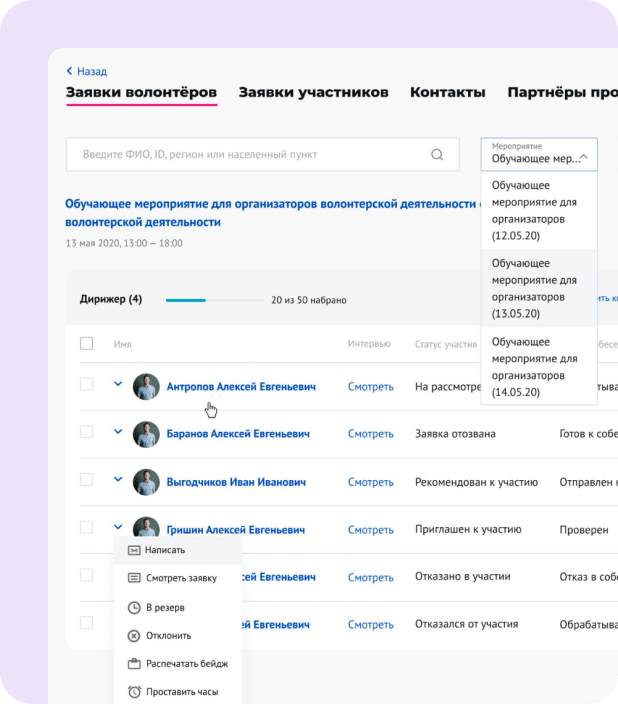Click the envelope icon beside Написать
618x704 pixels.
click(134, 550)
